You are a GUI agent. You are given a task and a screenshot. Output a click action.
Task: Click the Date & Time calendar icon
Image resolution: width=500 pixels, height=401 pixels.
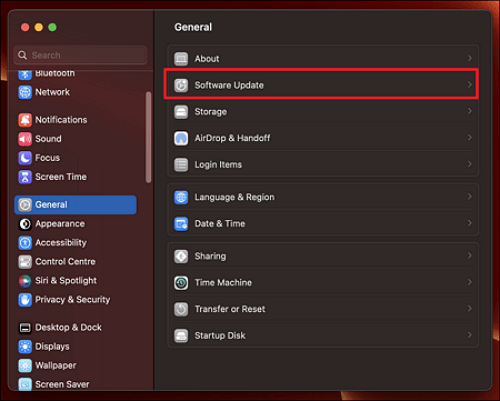pyautogui.click(x=181, y=224)
